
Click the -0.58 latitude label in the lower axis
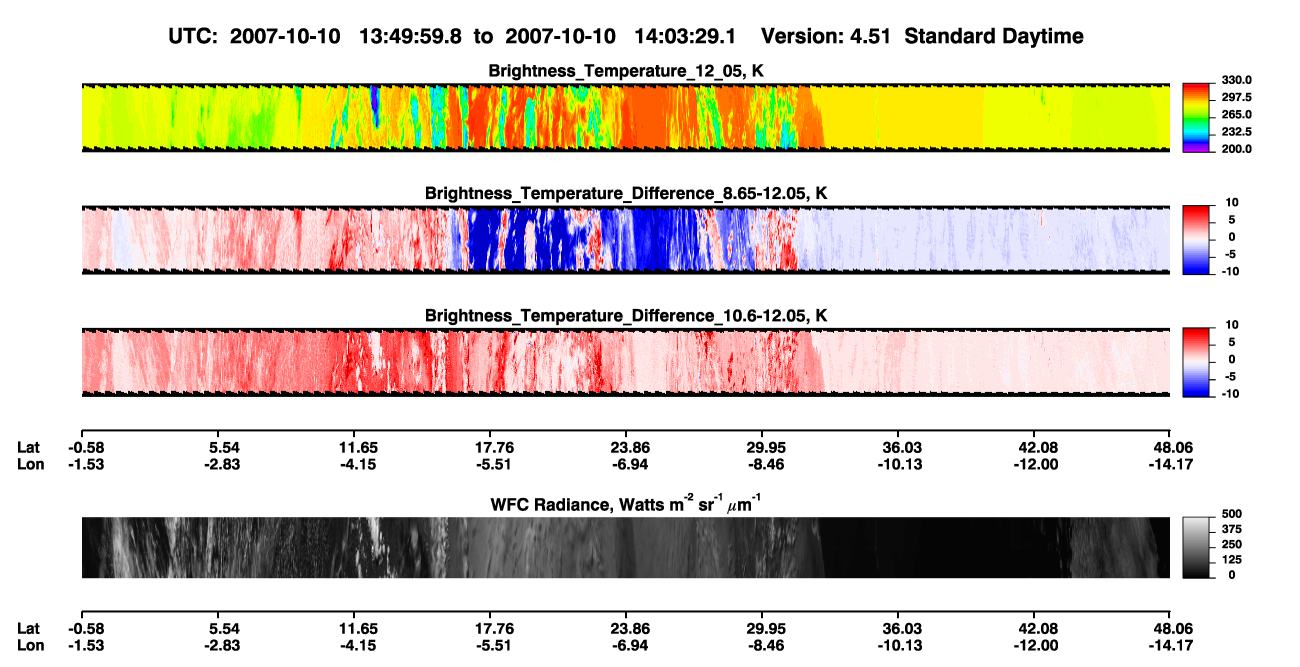[81, 628]
